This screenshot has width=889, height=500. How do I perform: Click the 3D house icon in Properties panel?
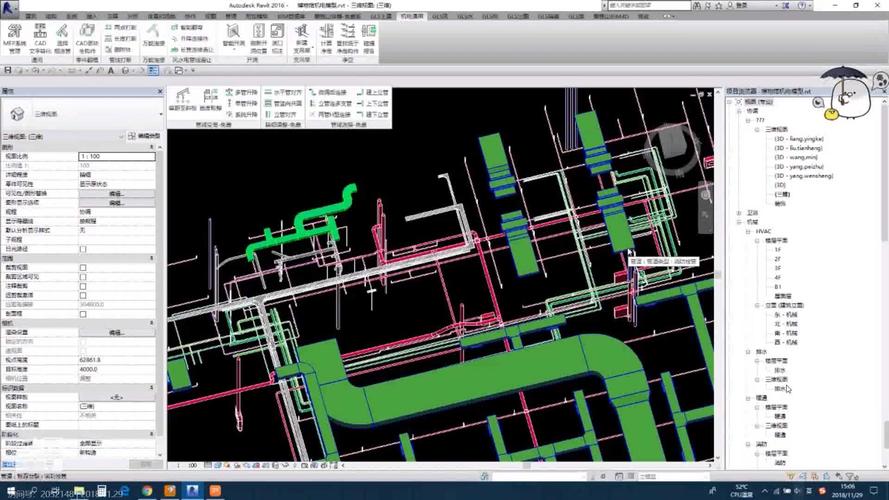pyautogui.click(x=17, y=114)
